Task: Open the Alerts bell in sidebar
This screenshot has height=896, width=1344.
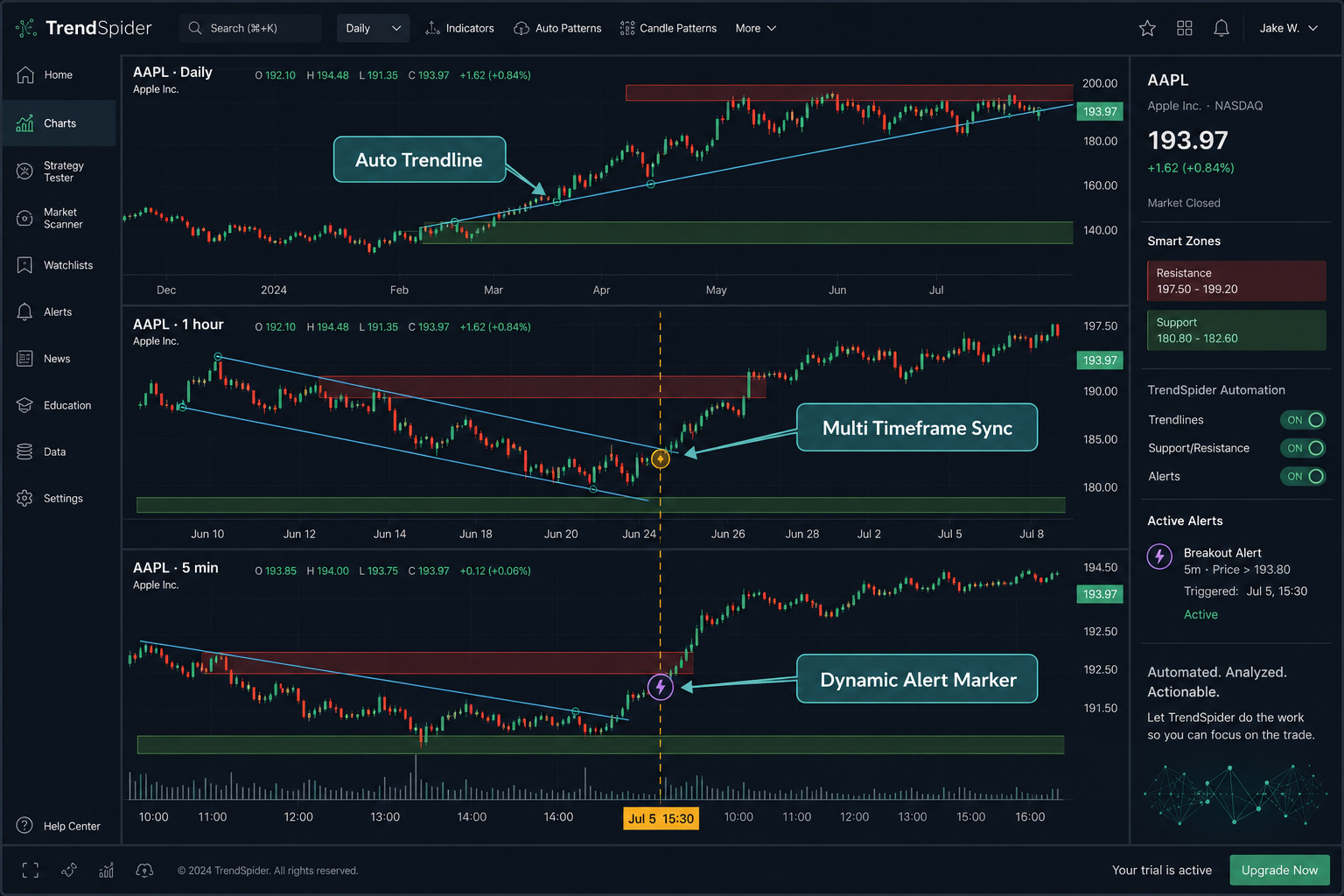Action: coord(25,312)
